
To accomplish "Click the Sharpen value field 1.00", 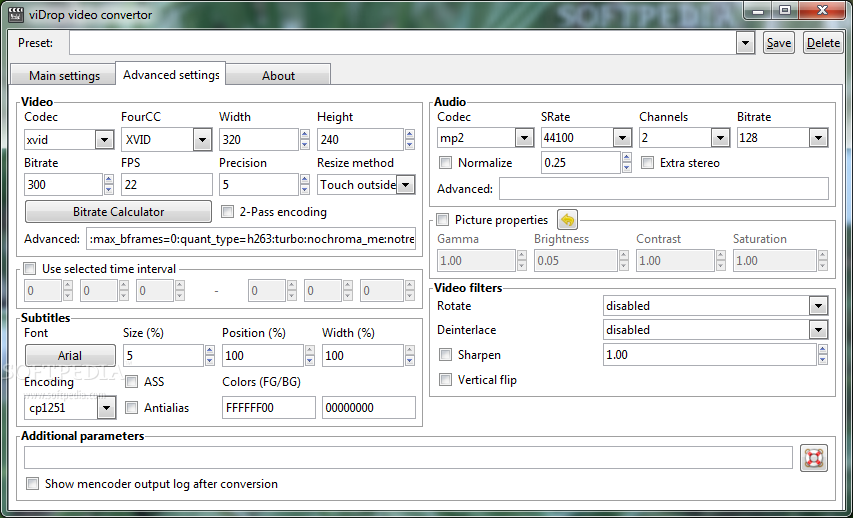I will point(710,355).
